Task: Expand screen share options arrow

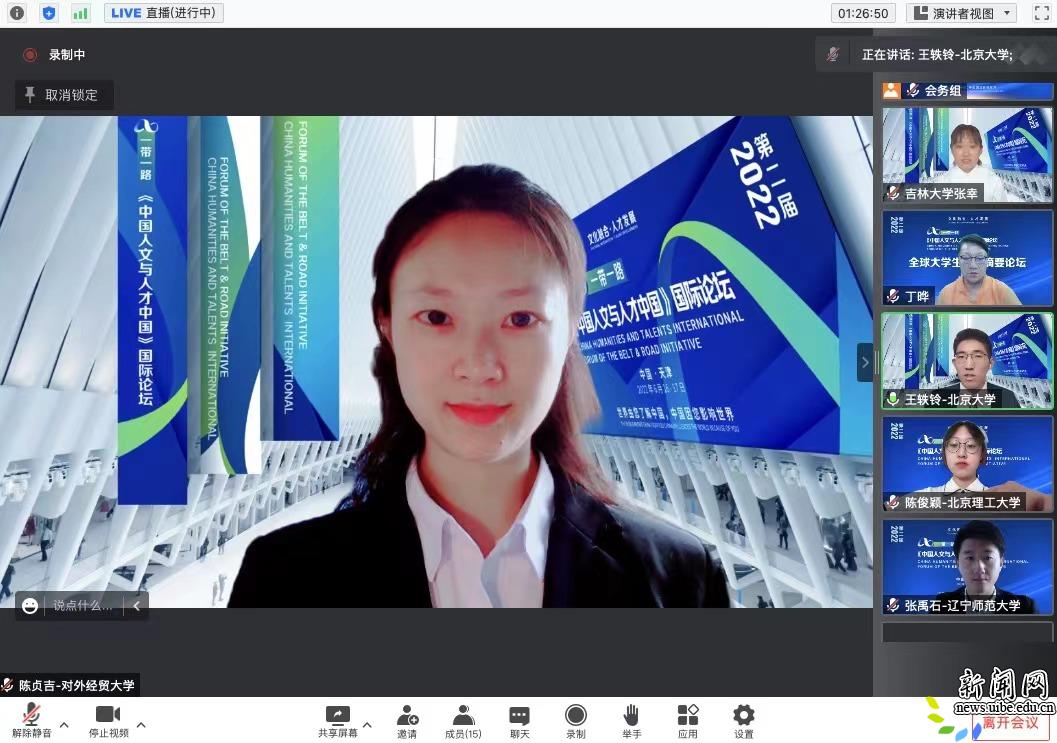Action: (x=367, y=724)
